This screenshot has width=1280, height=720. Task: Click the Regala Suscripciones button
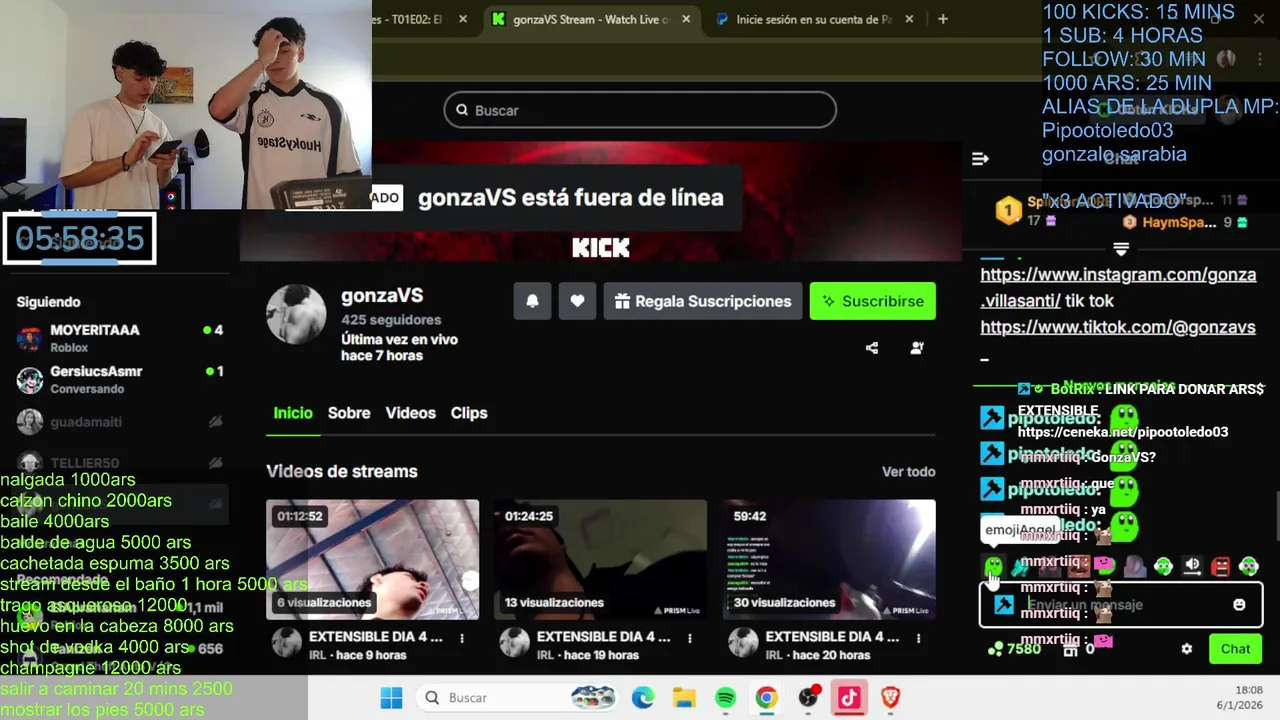[702, 301]
